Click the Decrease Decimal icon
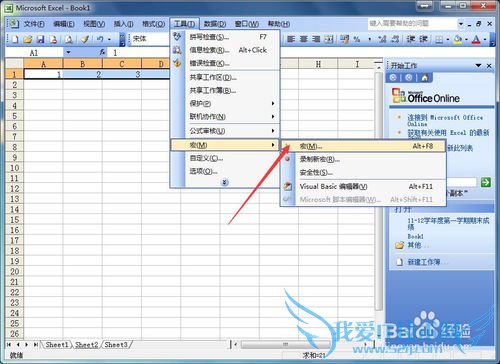 point(395,39)
